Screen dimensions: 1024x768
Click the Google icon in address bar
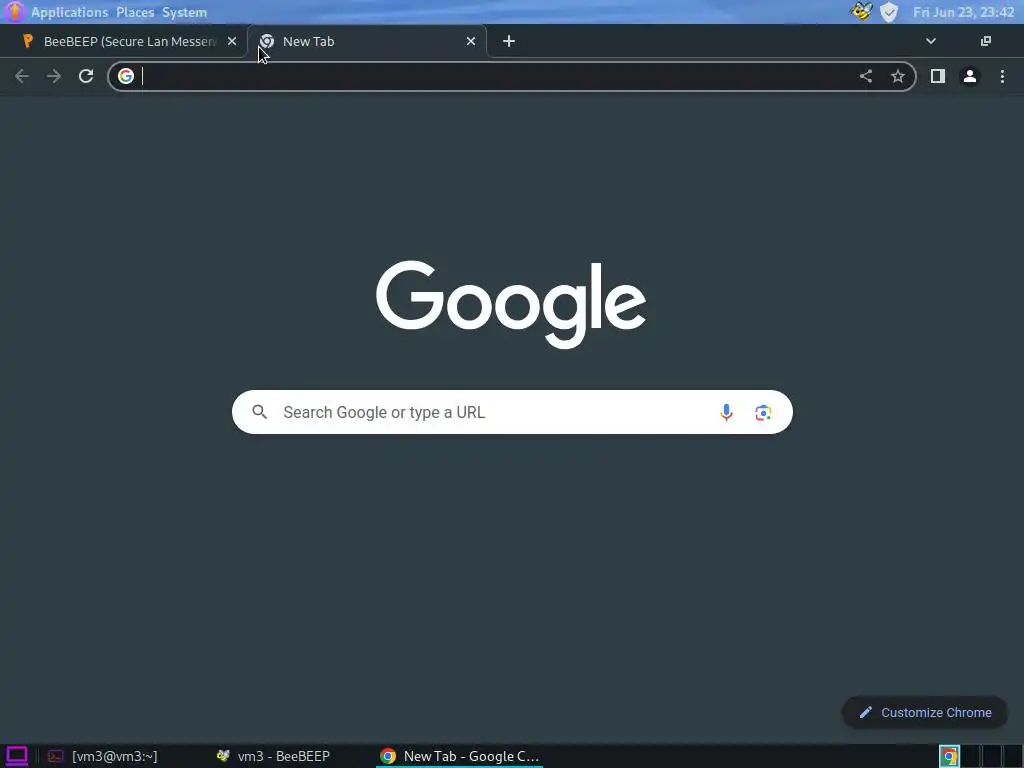[126, 76]
